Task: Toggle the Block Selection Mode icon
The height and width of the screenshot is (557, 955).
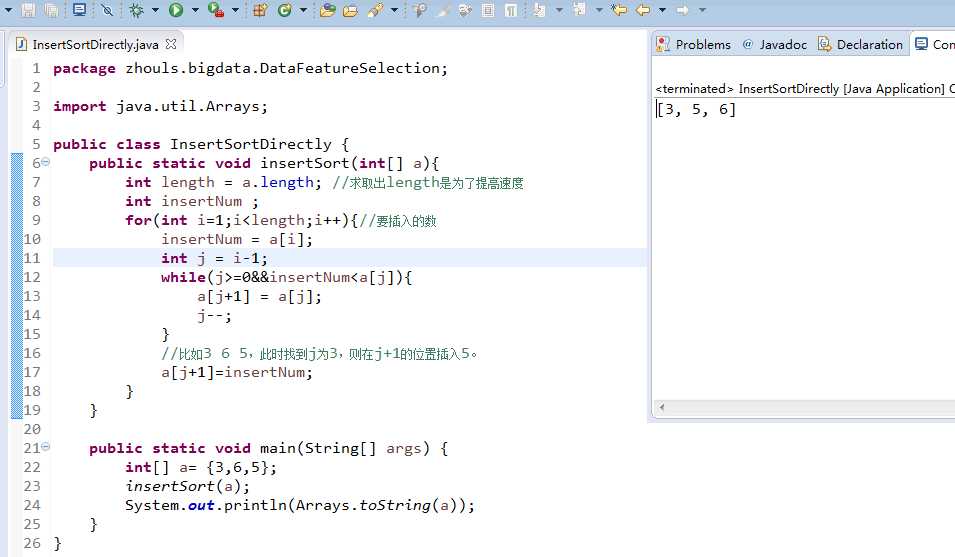Action: [x=488, y=10]
